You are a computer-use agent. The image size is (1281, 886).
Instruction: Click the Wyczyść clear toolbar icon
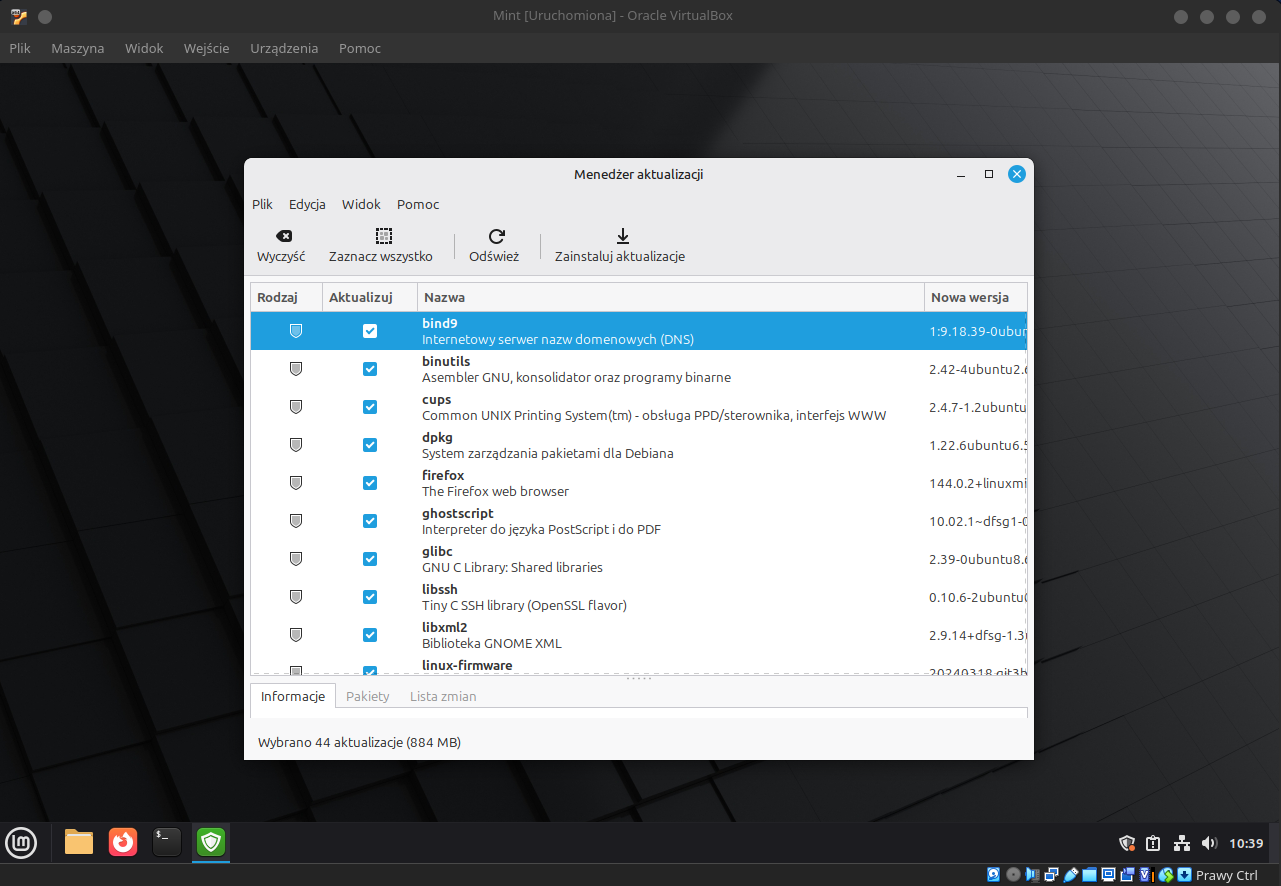(284, 236)
